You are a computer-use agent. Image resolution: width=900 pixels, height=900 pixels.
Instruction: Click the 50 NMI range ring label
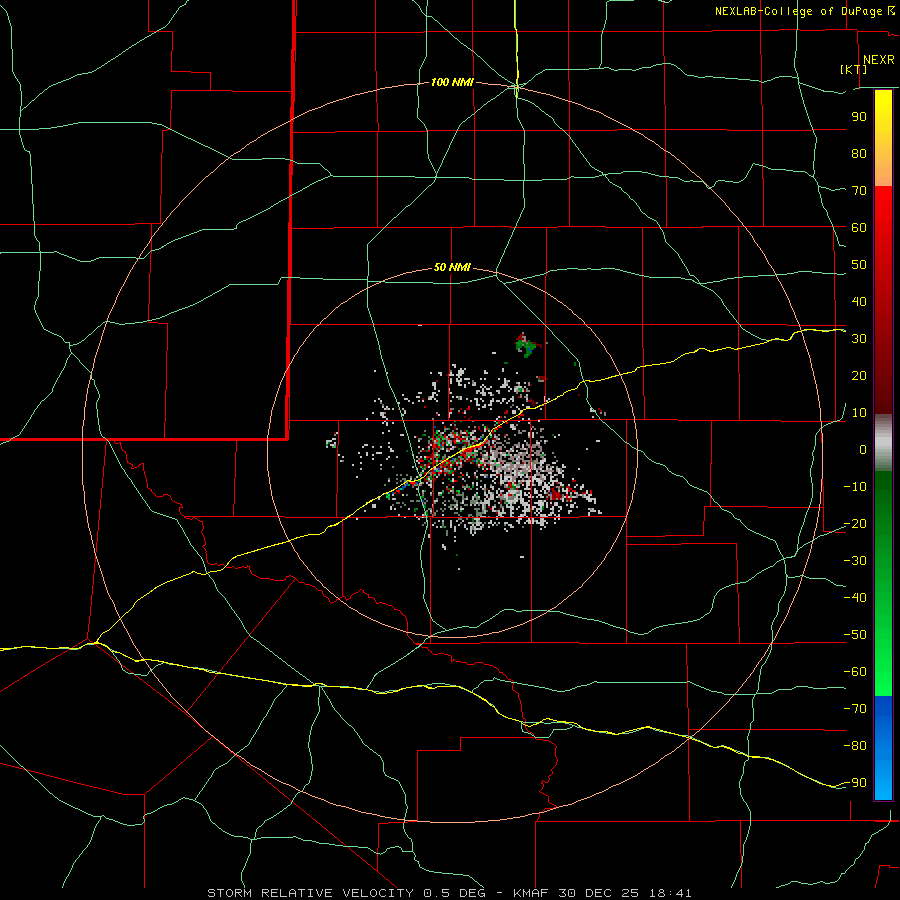pyautogui.click(x=452, y=267)
